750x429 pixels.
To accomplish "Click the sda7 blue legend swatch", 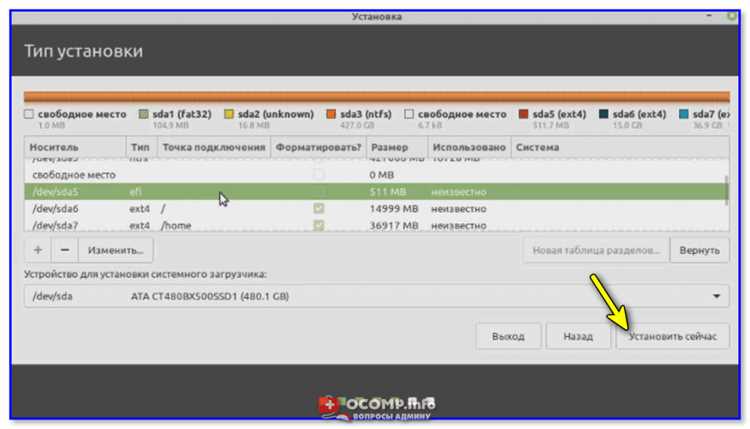I will point(684,114).
